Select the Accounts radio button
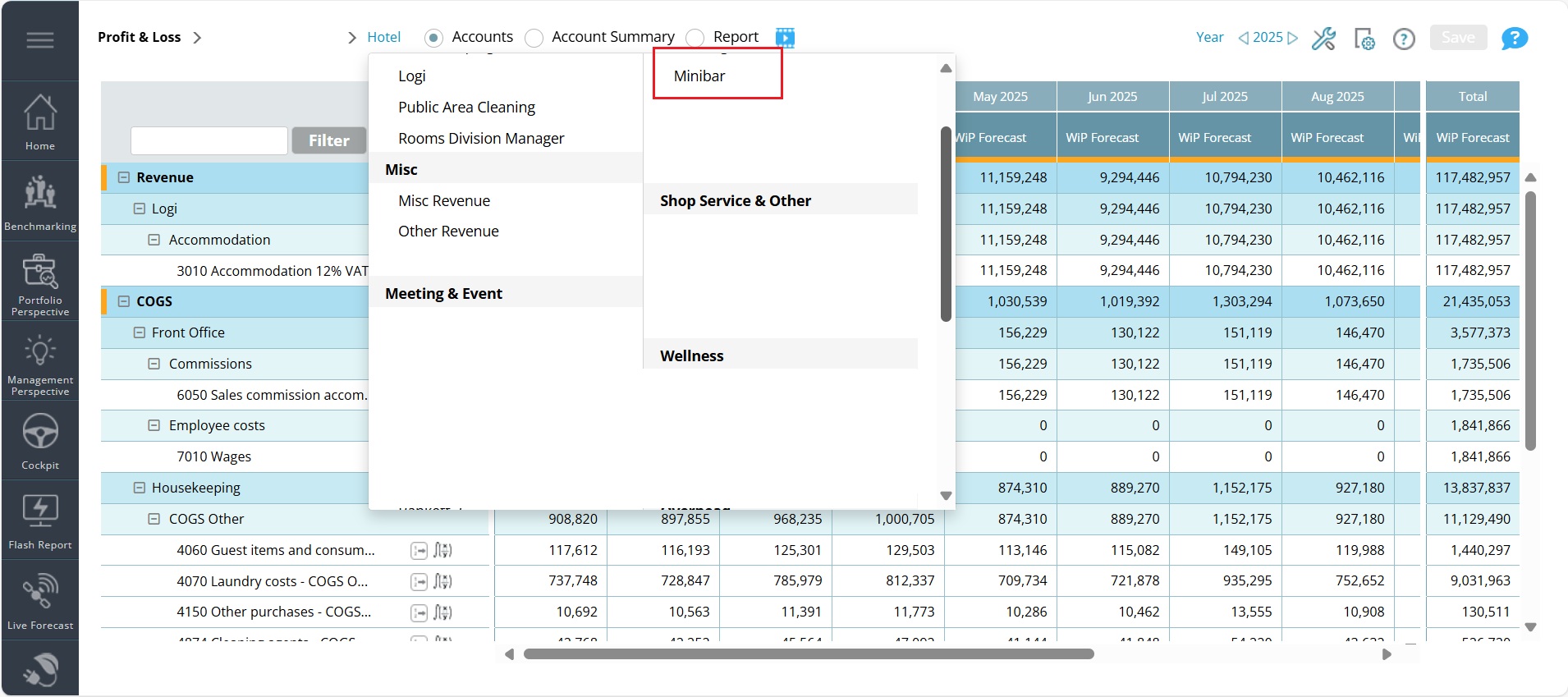Screen dimensions: 1568x697 [434, 38]
